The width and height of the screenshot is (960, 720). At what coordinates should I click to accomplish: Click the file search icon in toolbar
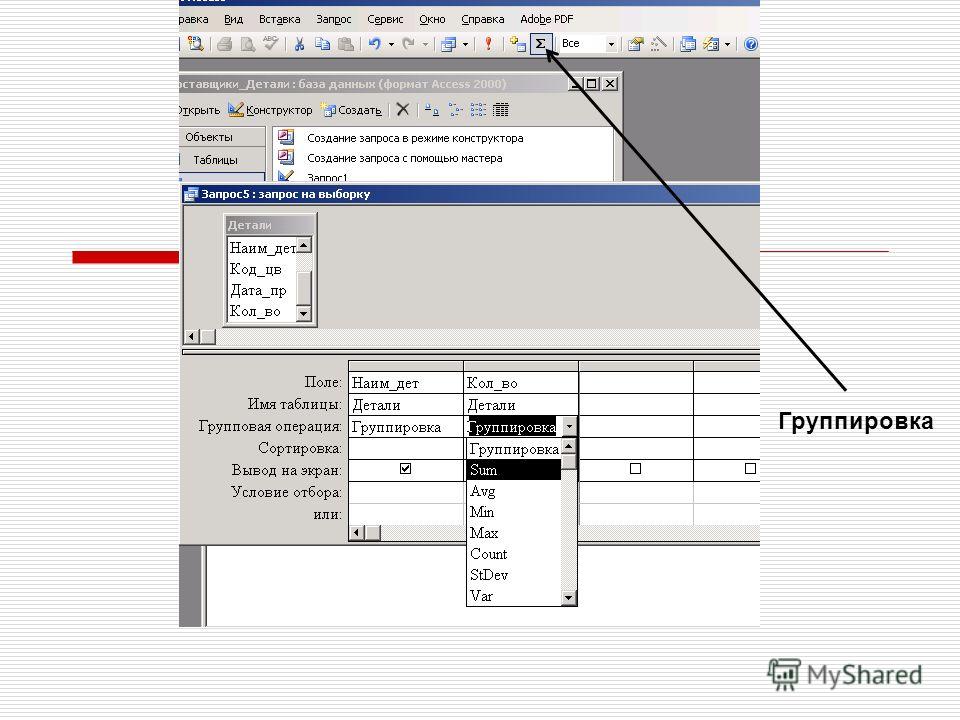click(195, 43)
